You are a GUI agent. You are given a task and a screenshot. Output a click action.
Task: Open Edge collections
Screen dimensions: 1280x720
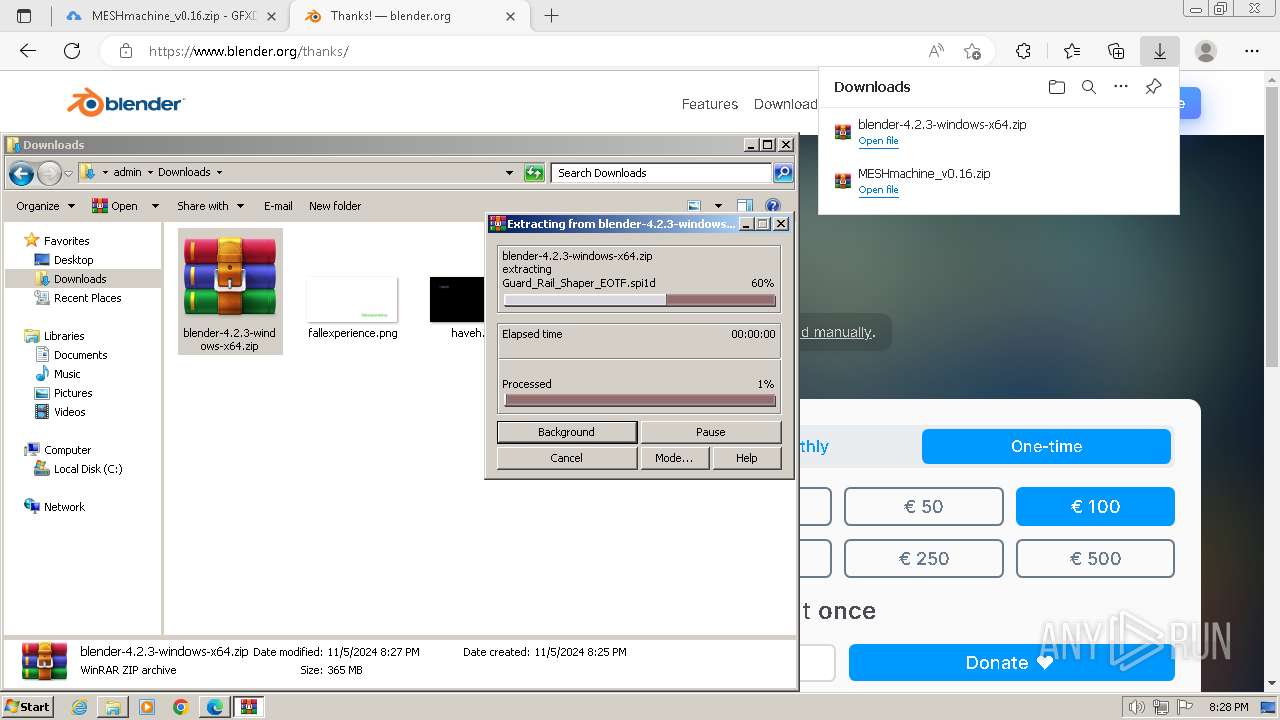pyautogui.click(x=1116, y=51)
